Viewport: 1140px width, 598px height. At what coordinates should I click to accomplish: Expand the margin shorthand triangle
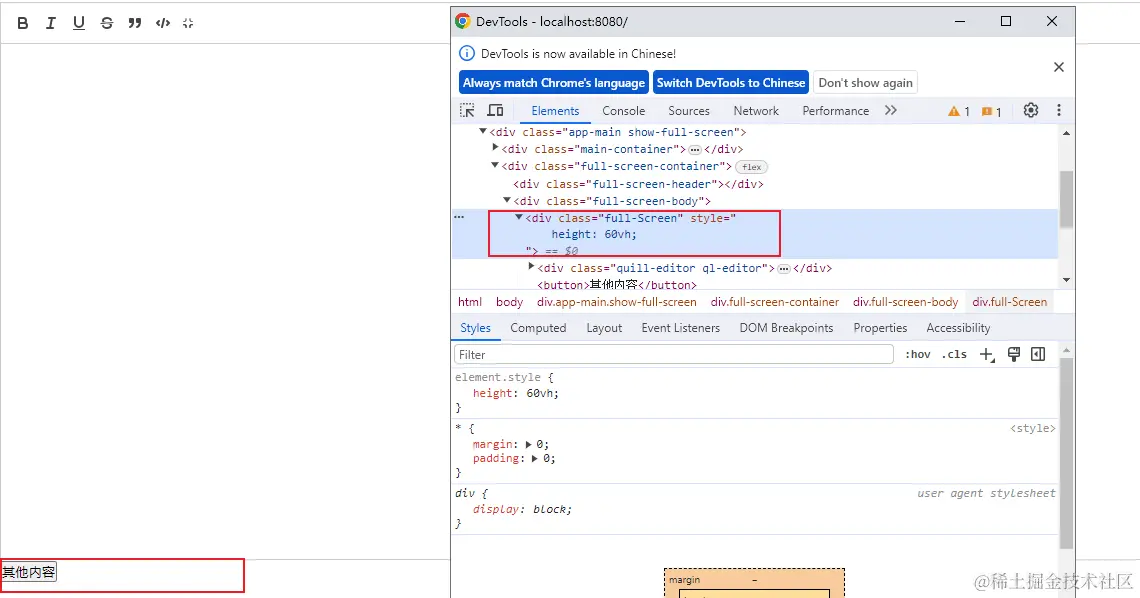529,444
